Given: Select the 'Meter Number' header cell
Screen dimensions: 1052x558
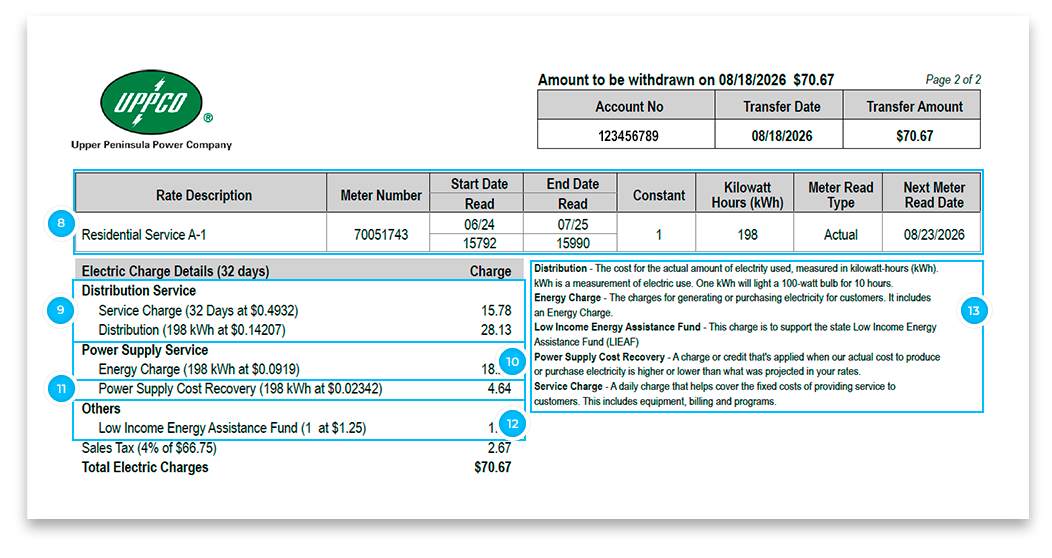Looking at the screenshot, I should pyautogui.click(x=380, y=195).
